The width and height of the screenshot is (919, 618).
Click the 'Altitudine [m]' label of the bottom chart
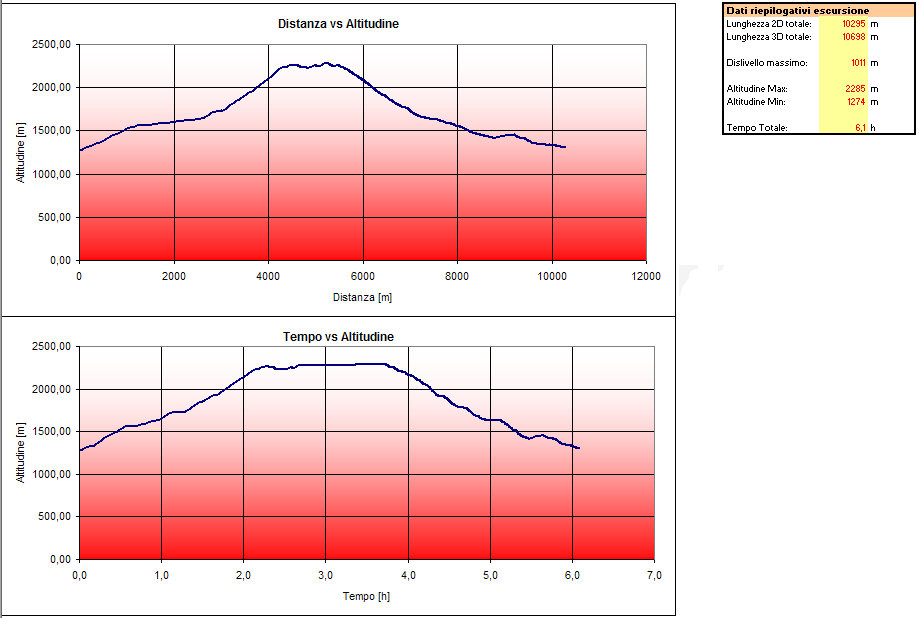point(21,452)
